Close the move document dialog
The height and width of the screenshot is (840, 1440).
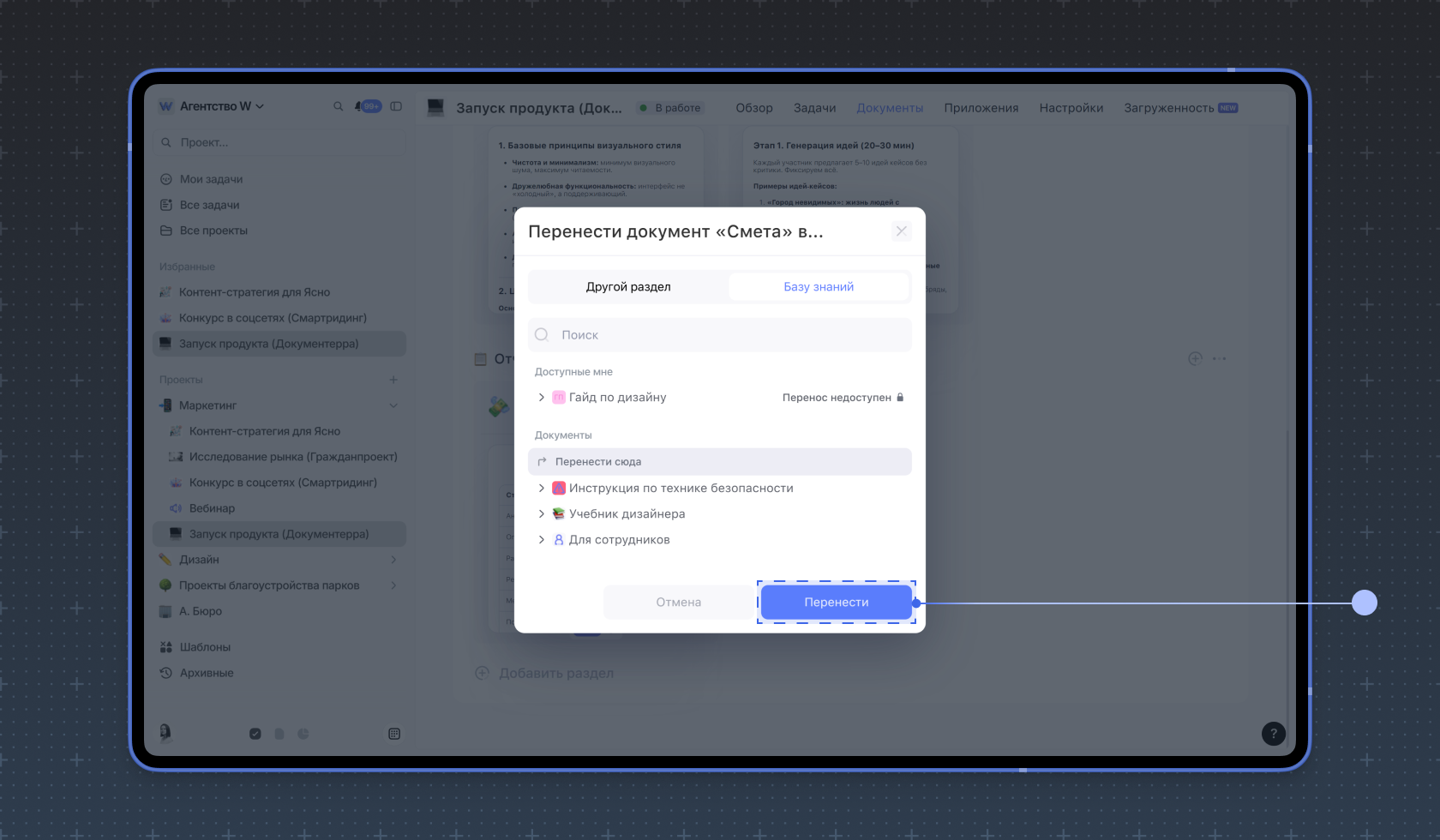(x=901, y=231)
